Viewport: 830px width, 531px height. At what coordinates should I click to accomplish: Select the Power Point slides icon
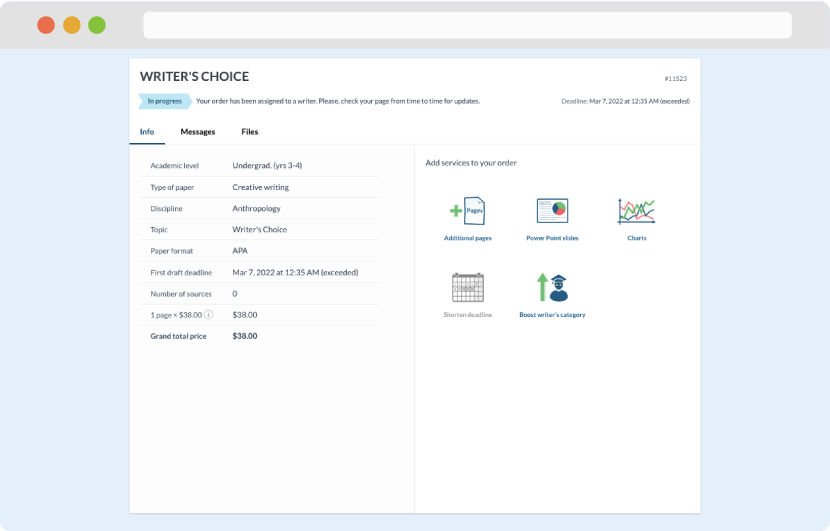[x=552, y=211]
